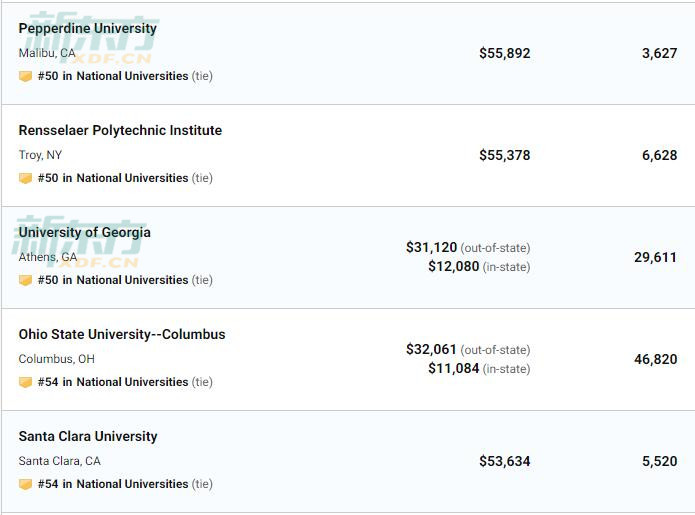The image size is (695, 515).
Task: Click Santa Clara's #54 in National Universities ranking
Action: [113, 484]
